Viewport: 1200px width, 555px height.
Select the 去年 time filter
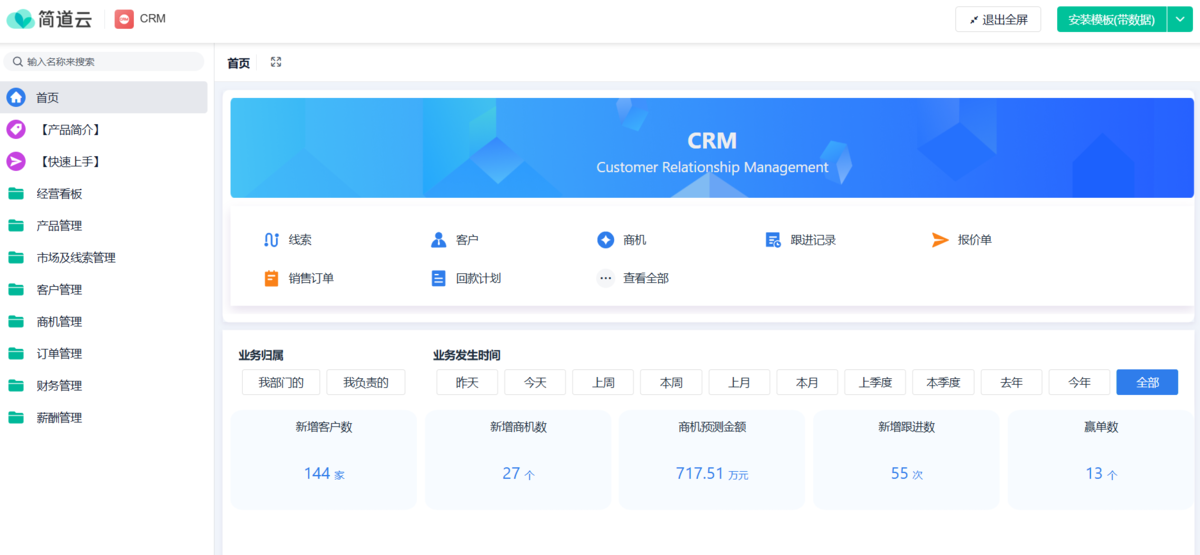pyautogui.click(x=1011, y=382)
